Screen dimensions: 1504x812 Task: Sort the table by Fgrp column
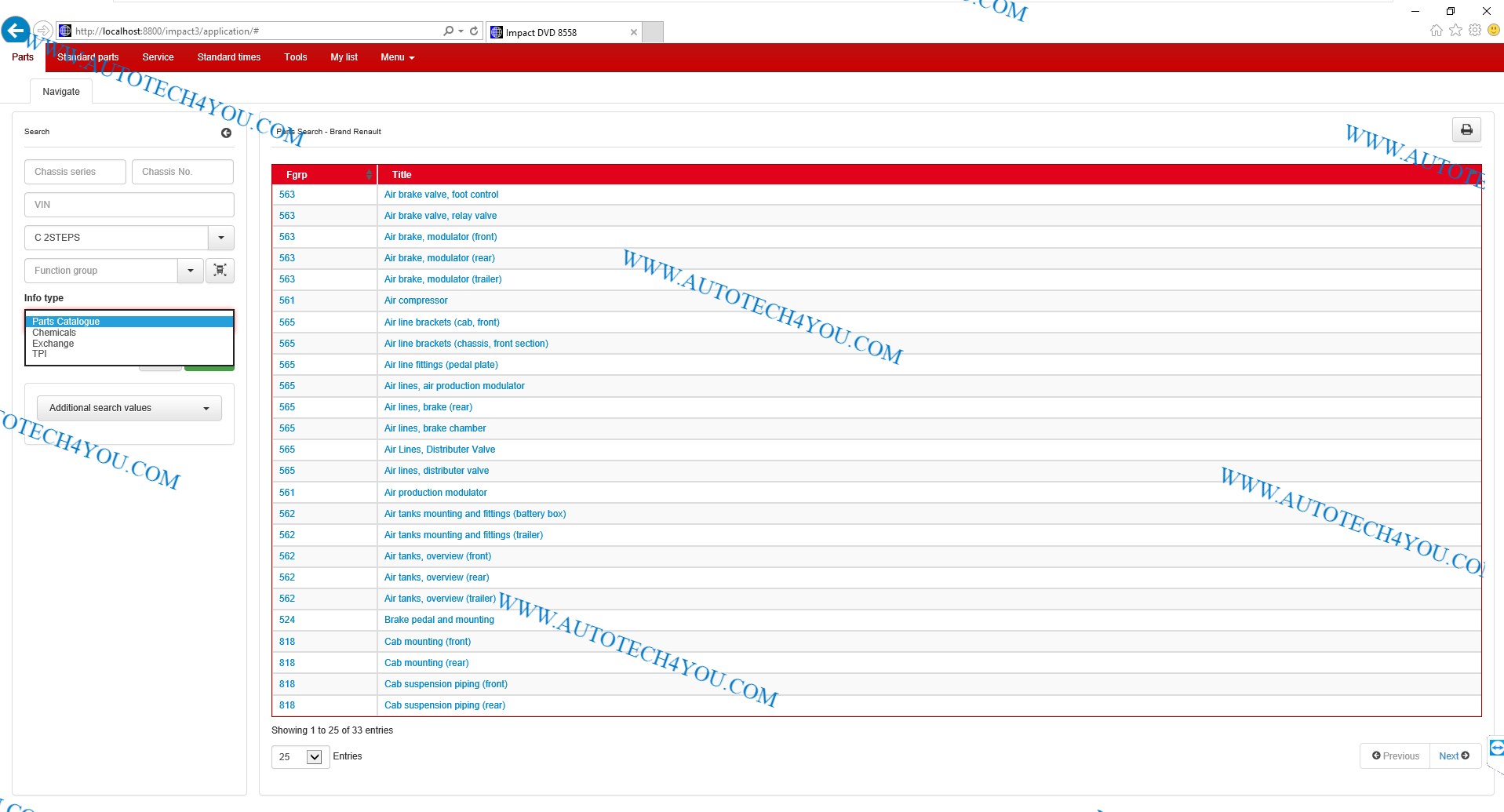[x=368, y=175]
